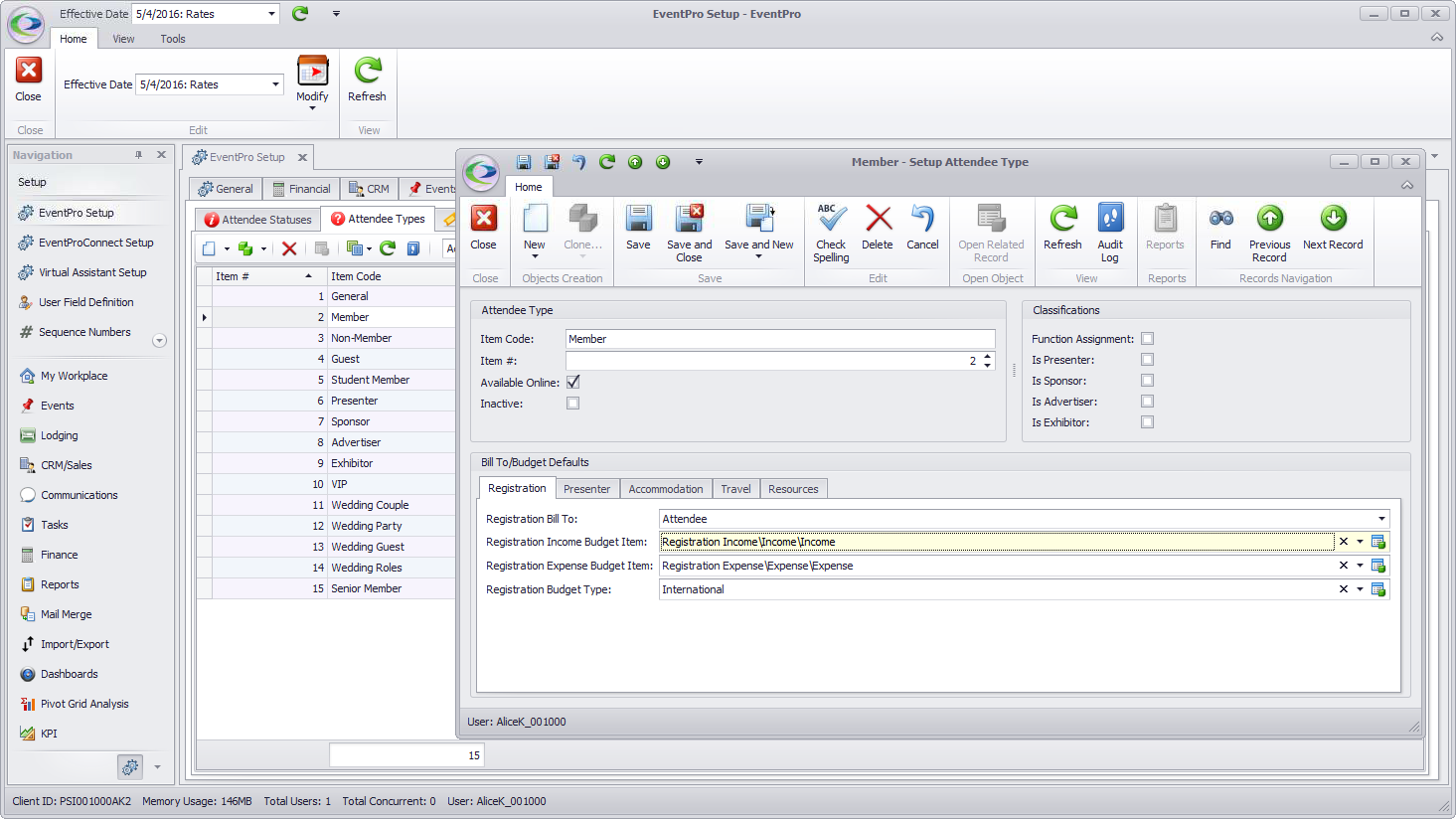Expand the Setup navigation group down-arrow

(159, 341)
